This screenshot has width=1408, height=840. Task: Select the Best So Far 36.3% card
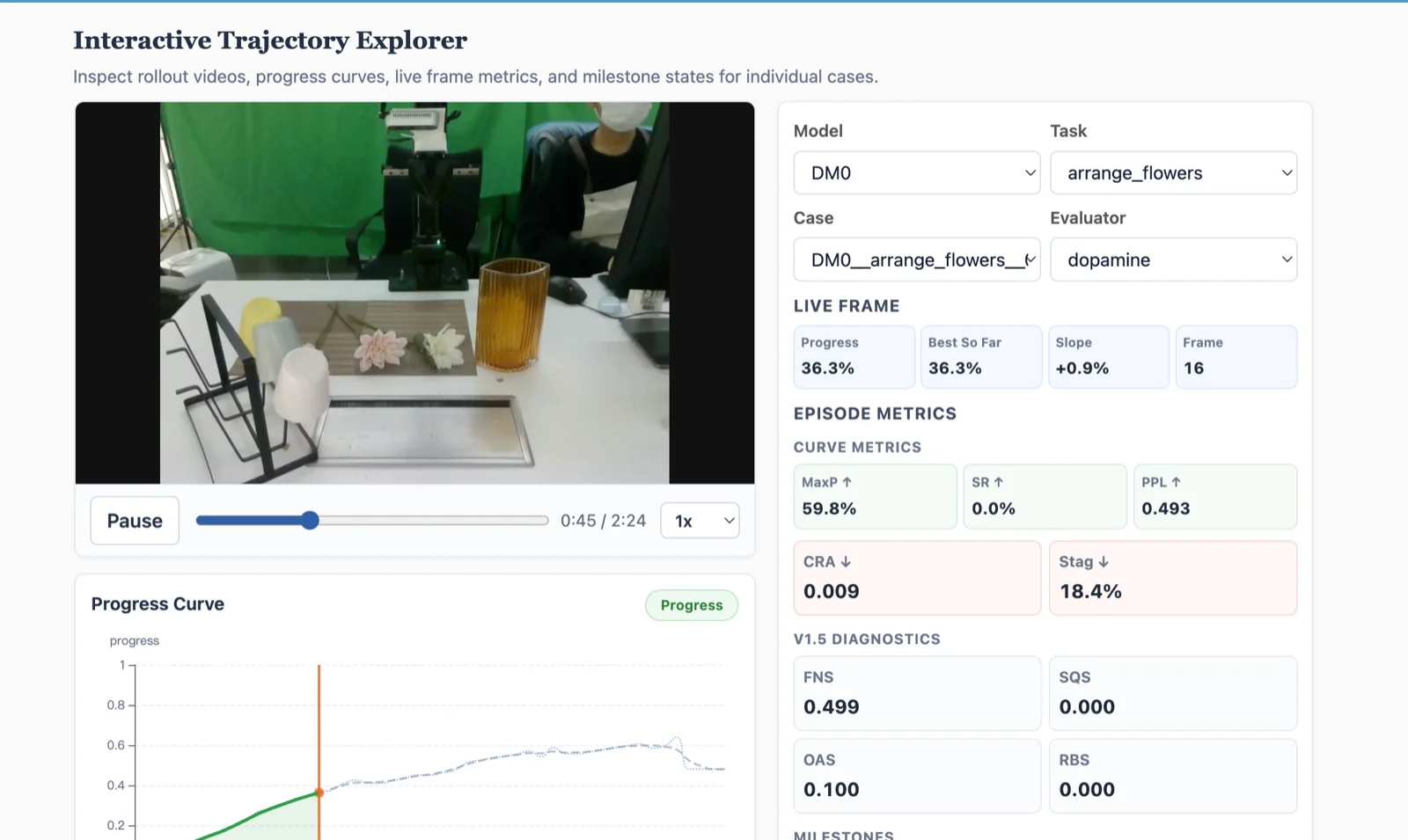[x=981, y=356]
